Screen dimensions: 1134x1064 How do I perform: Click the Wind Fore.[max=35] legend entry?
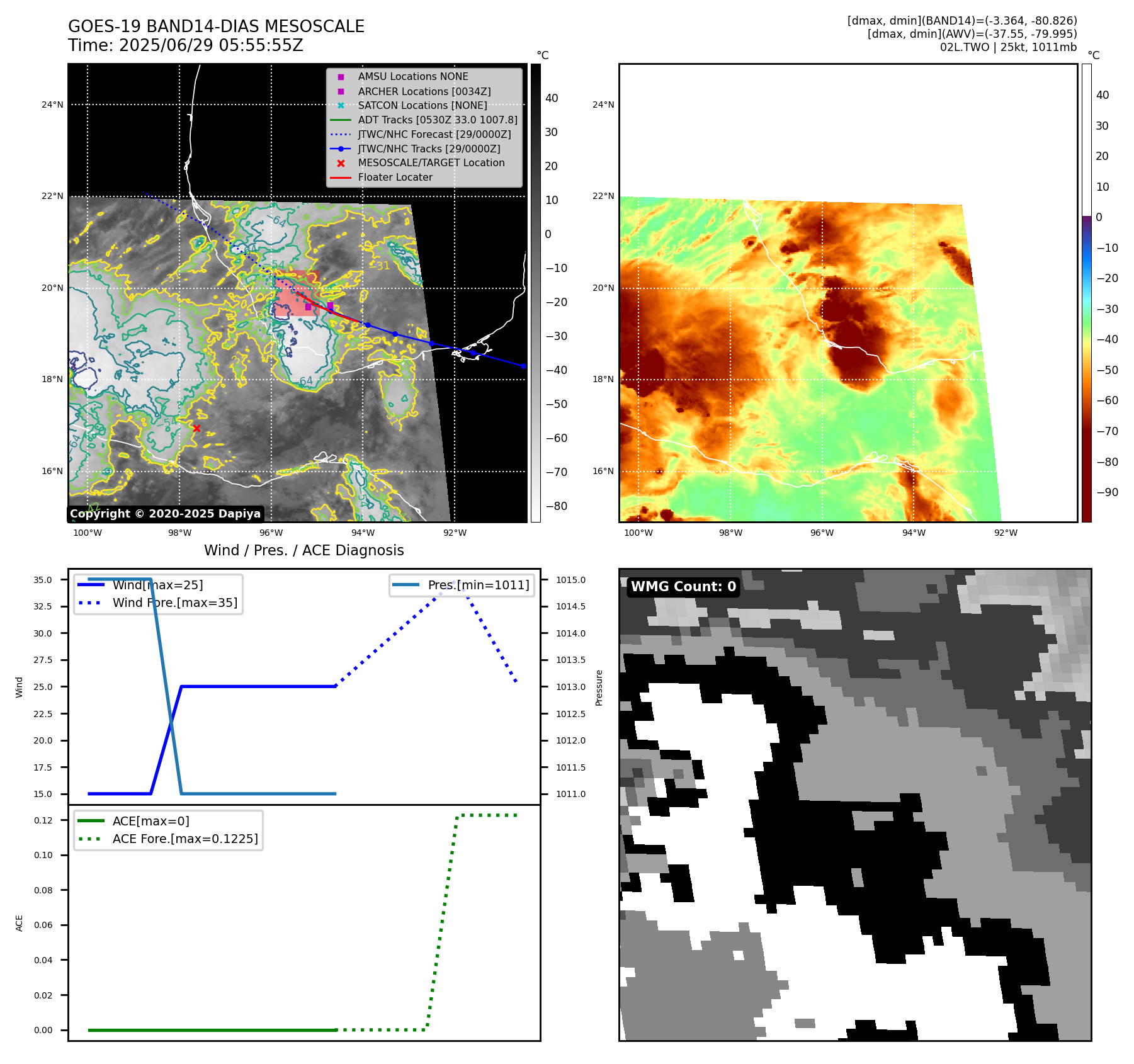coord(157,603)
